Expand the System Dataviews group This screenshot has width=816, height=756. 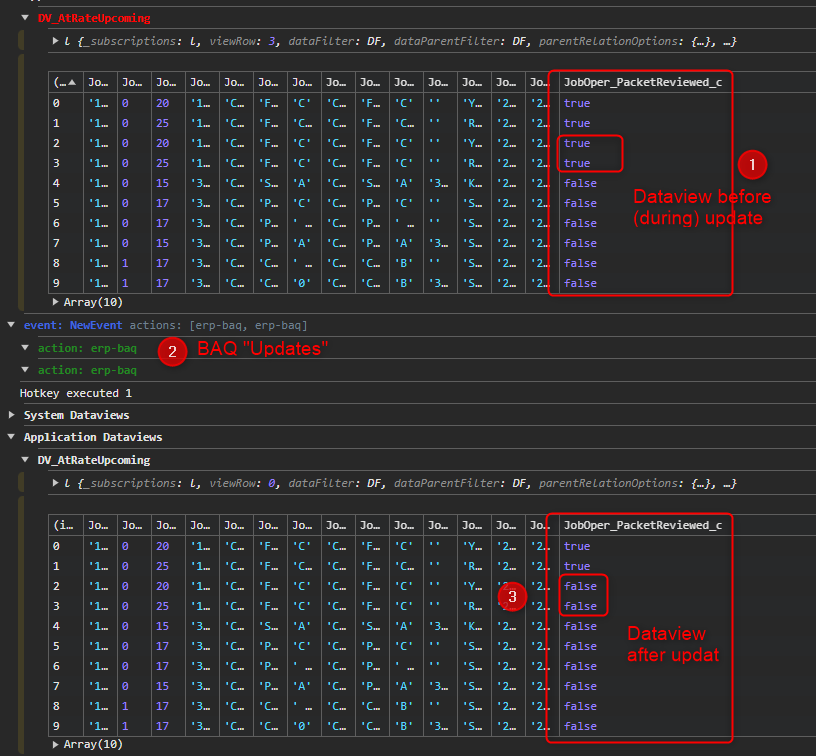pyautogui.click(x=11, y=415)
